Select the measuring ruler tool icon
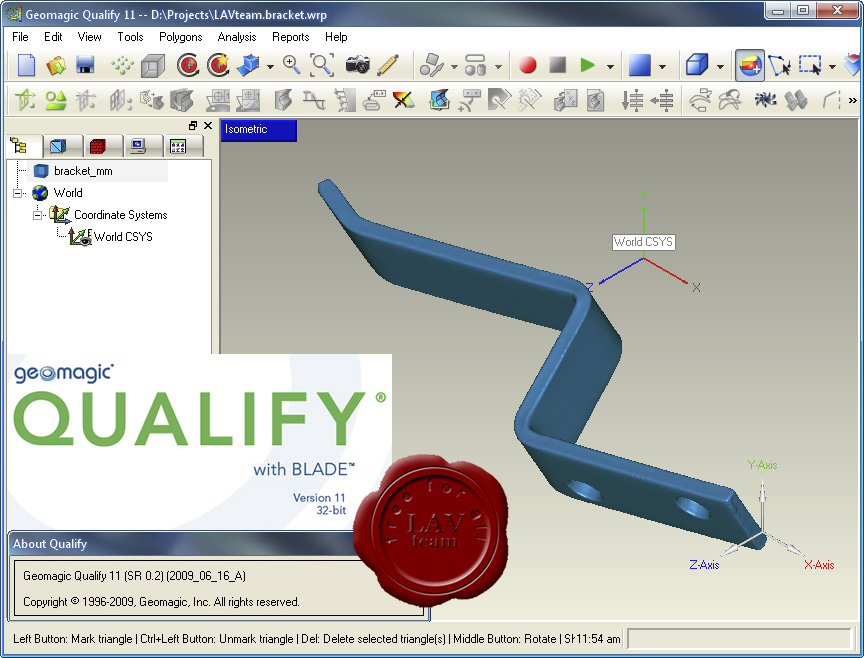 [388, 65]
